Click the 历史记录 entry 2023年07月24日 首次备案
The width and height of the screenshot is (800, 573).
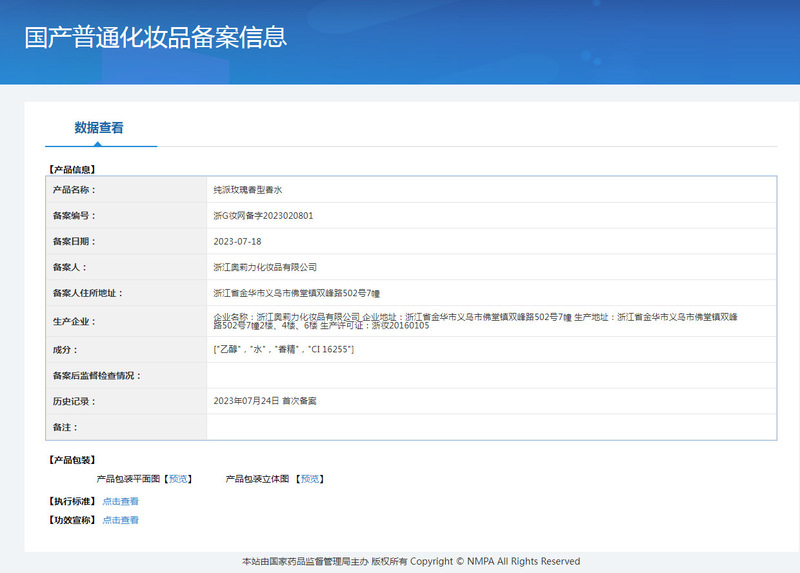coord(265,401)
